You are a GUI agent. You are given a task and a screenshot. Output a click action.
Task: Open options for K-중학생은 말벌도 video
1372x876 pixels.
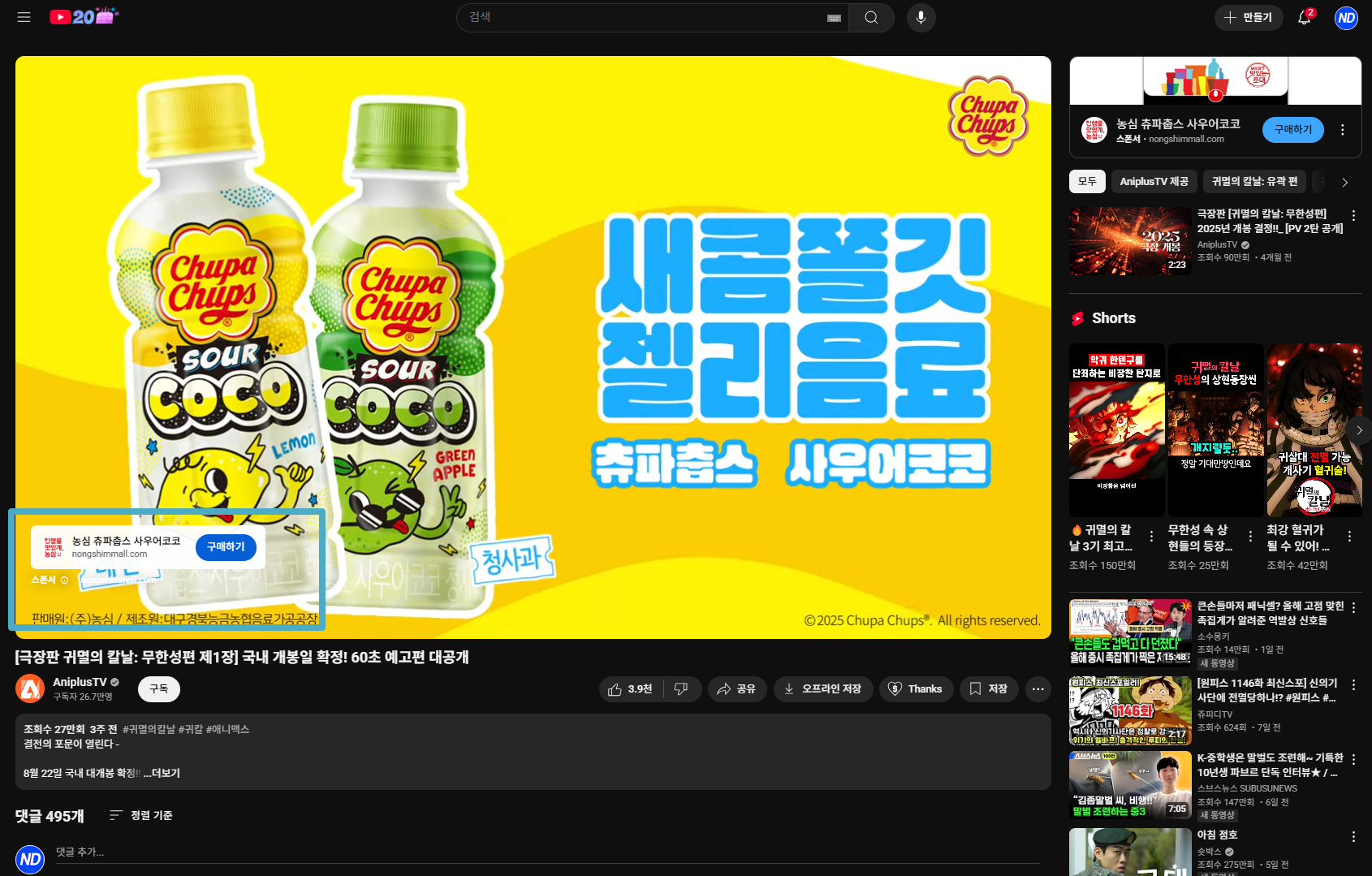[x=1353, y=760]
